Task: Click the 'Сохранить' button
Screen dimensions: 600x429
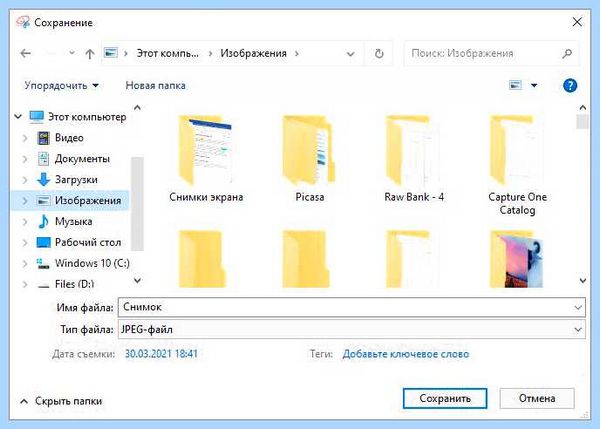Action: pyautogui.click(x=445, y=398)
